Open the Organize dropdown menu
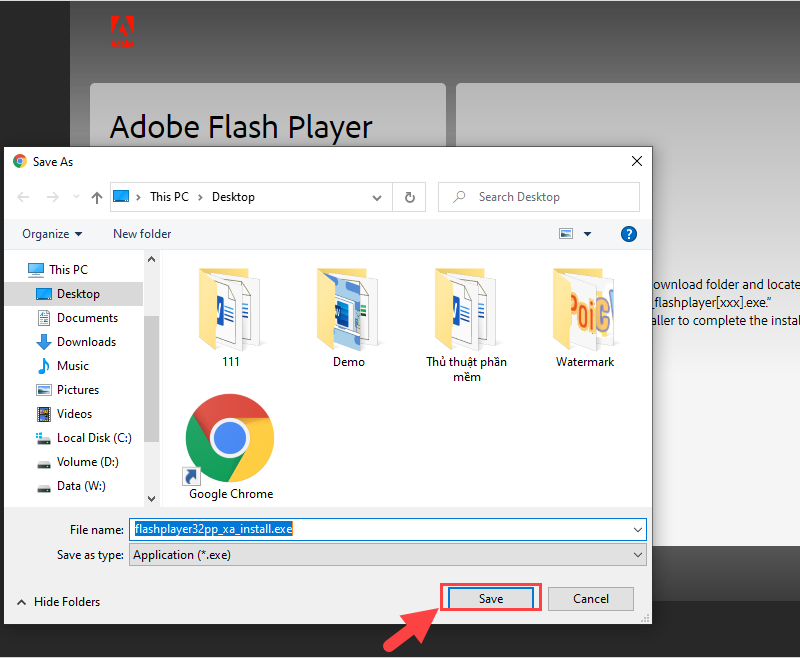 [49, 233]
